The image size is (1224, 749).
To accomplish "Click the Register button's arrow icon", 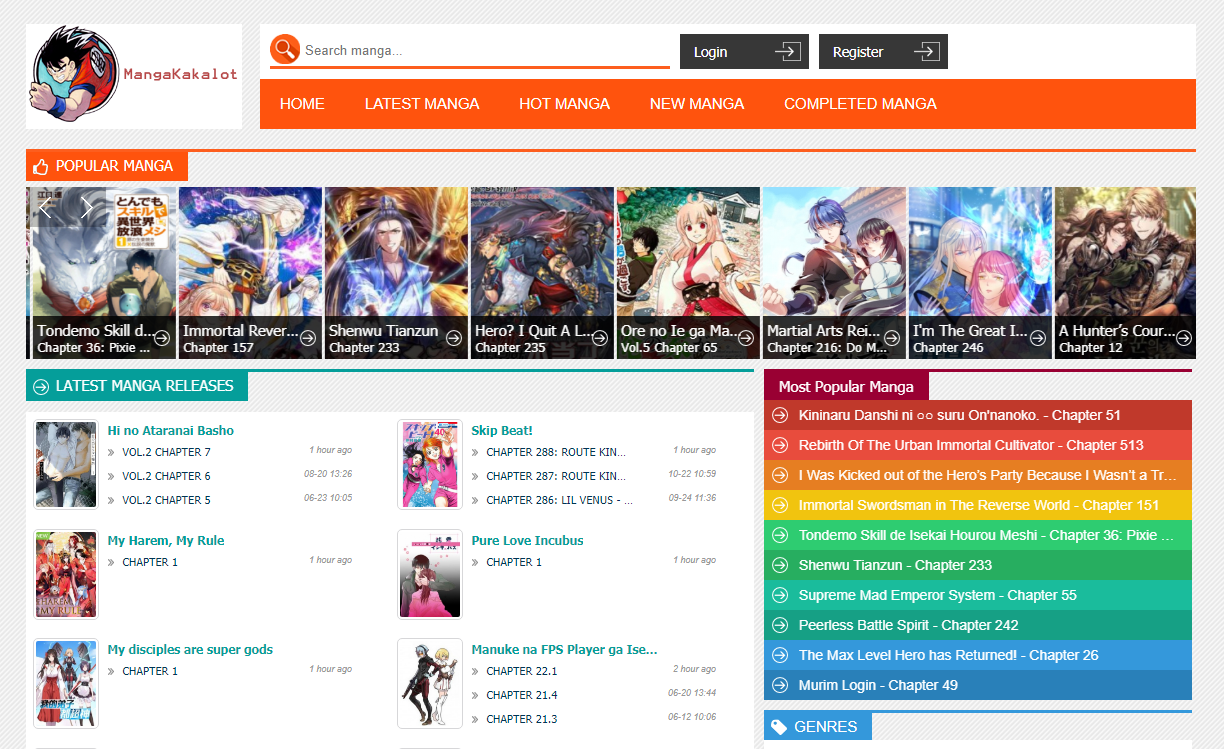I will [927, 51].
